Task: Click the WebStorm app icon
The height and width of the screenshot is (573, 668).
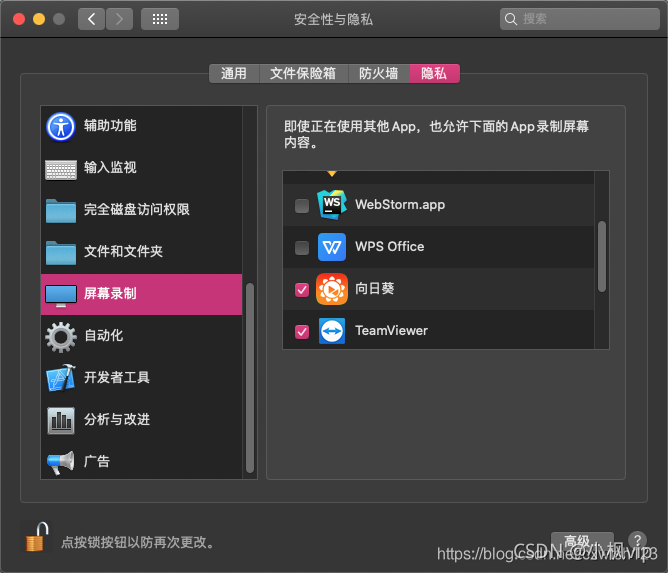Action: point(332,205)
